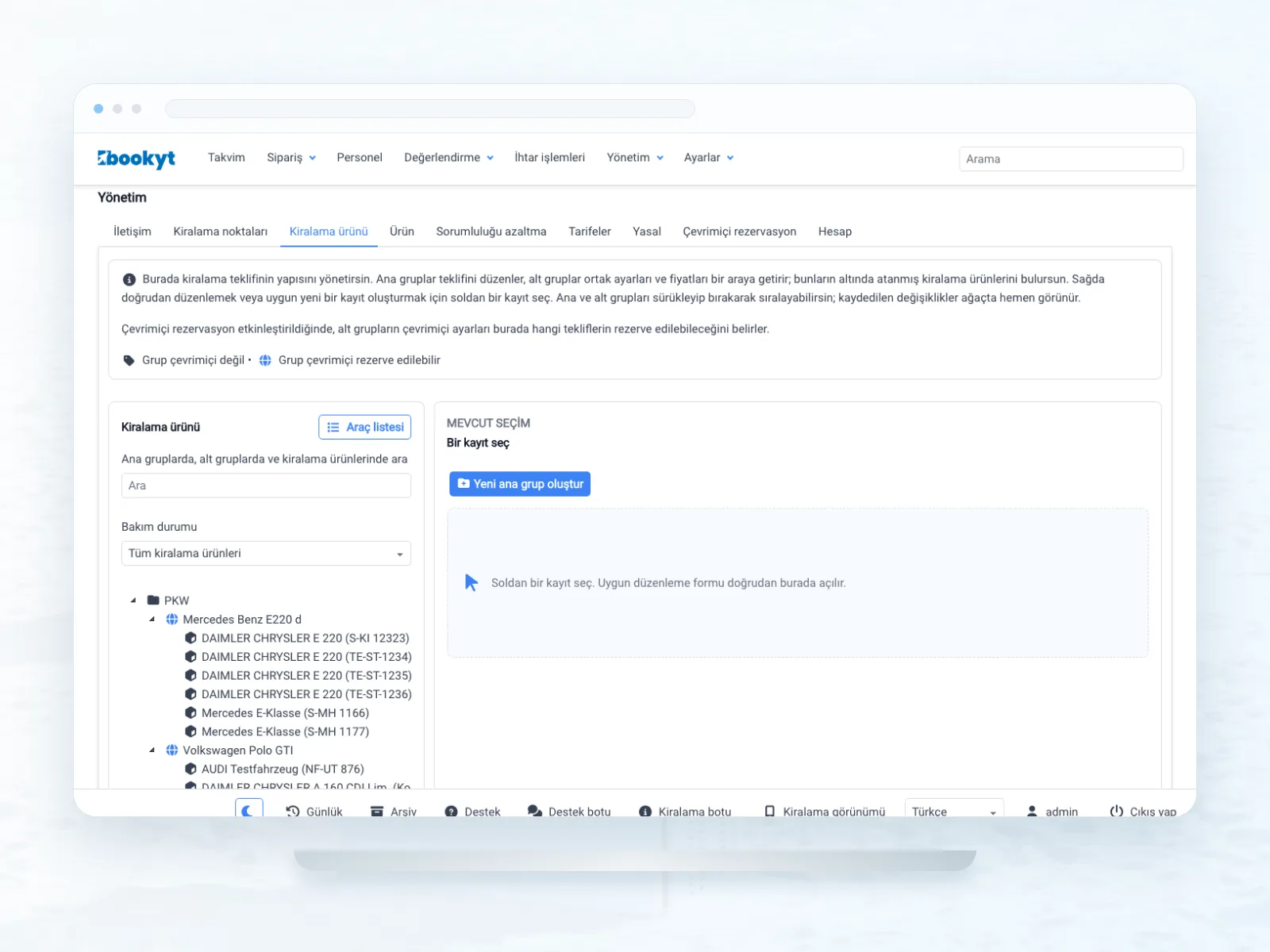The image size is (1270, 952).
Task: Open the Türkçe language selector
Action: coord(953,811)
